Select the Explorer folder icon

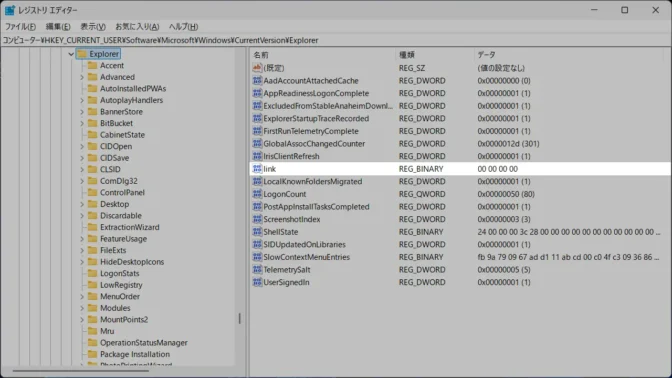click(x=82, y=54)
